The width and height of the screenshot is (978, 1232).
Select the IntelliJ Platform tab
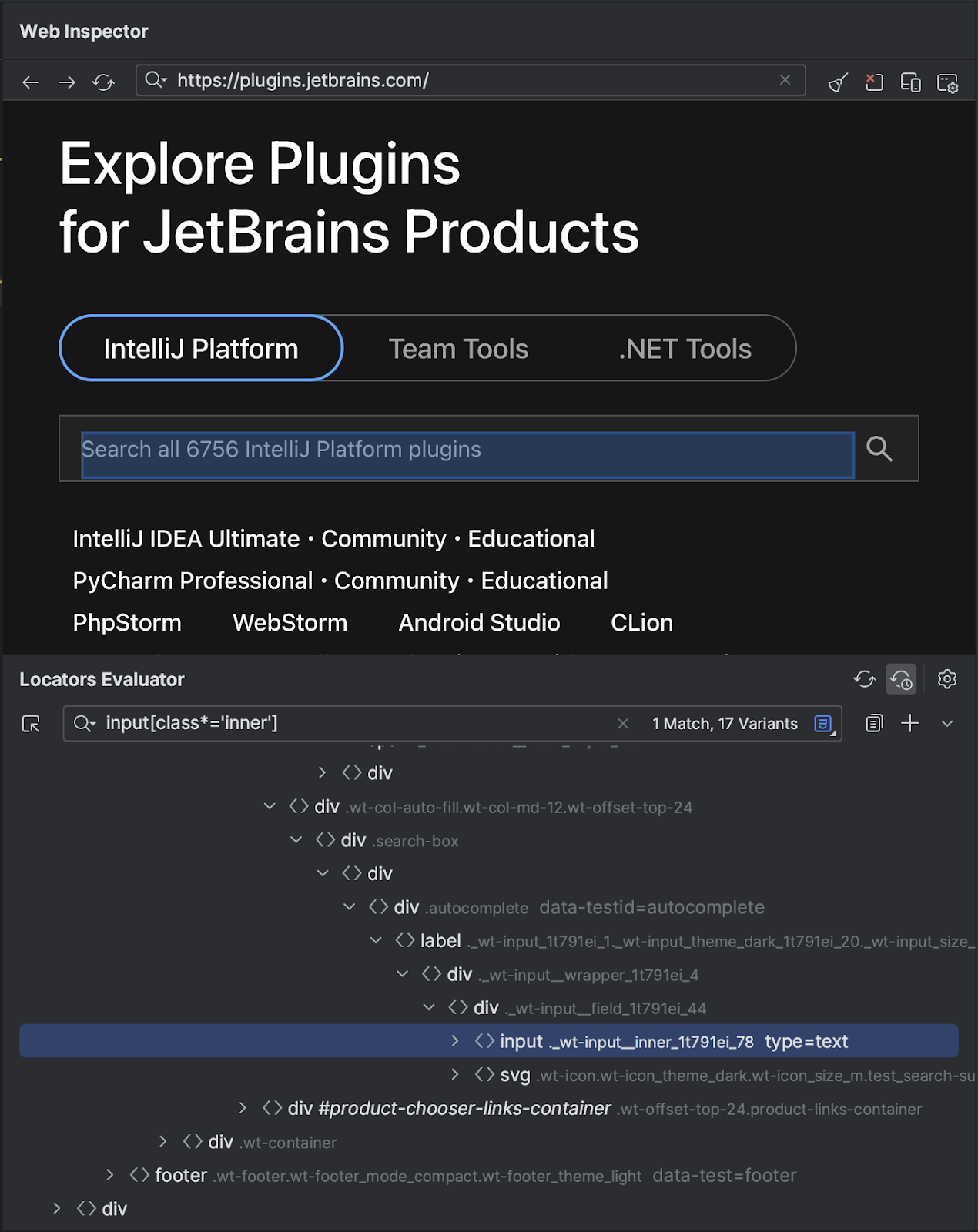tap(201, 348)
